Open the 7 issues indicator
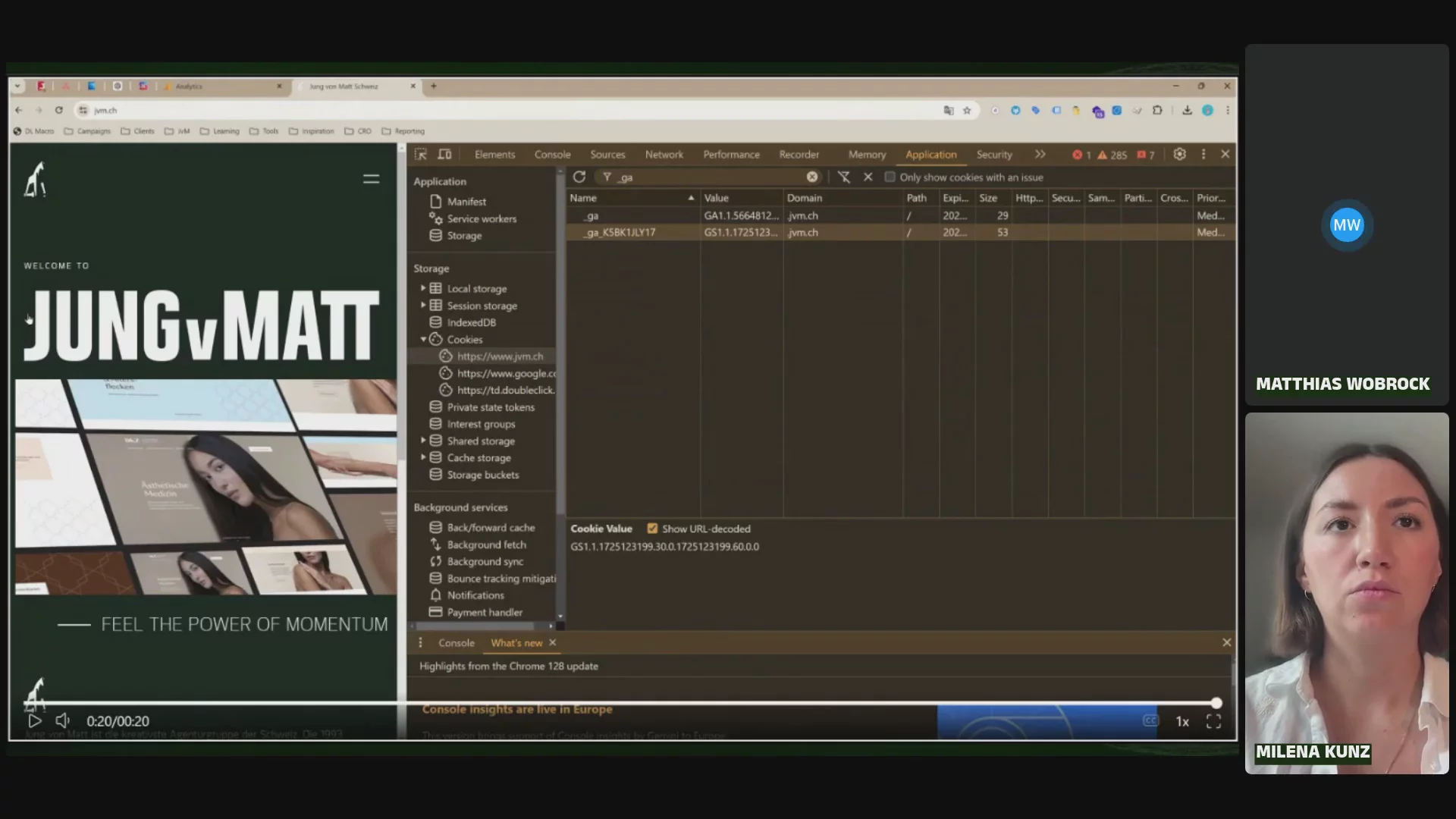The height and width of the screenshot is (819, 1456). [x=1146, y=155]
